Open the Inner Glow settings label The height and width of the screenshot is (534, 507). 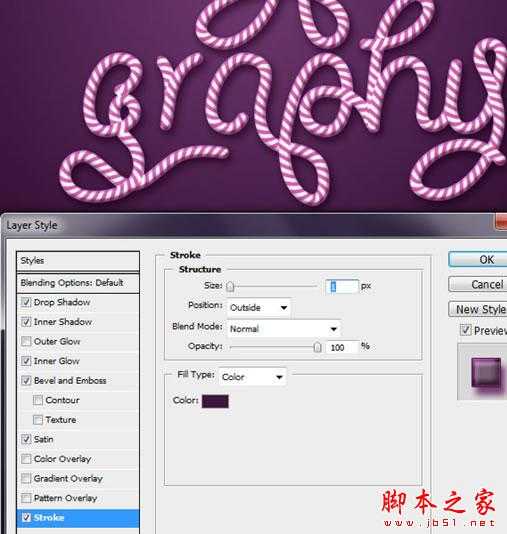tap(57, 361)
